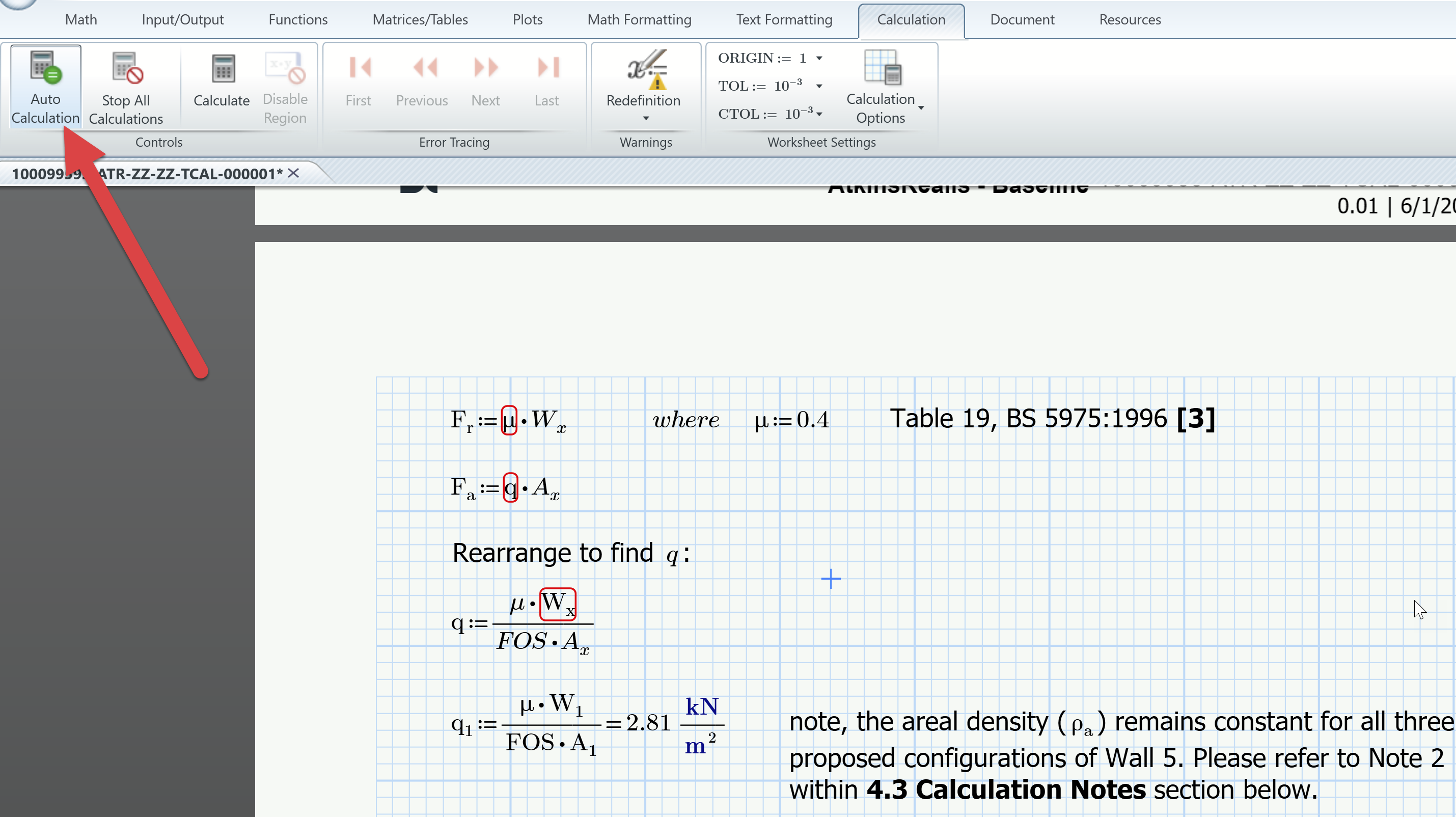This screenshot has height=817, width=1456.
Task: Switch to the Math Formatting tab
Action: click(639, 19)
